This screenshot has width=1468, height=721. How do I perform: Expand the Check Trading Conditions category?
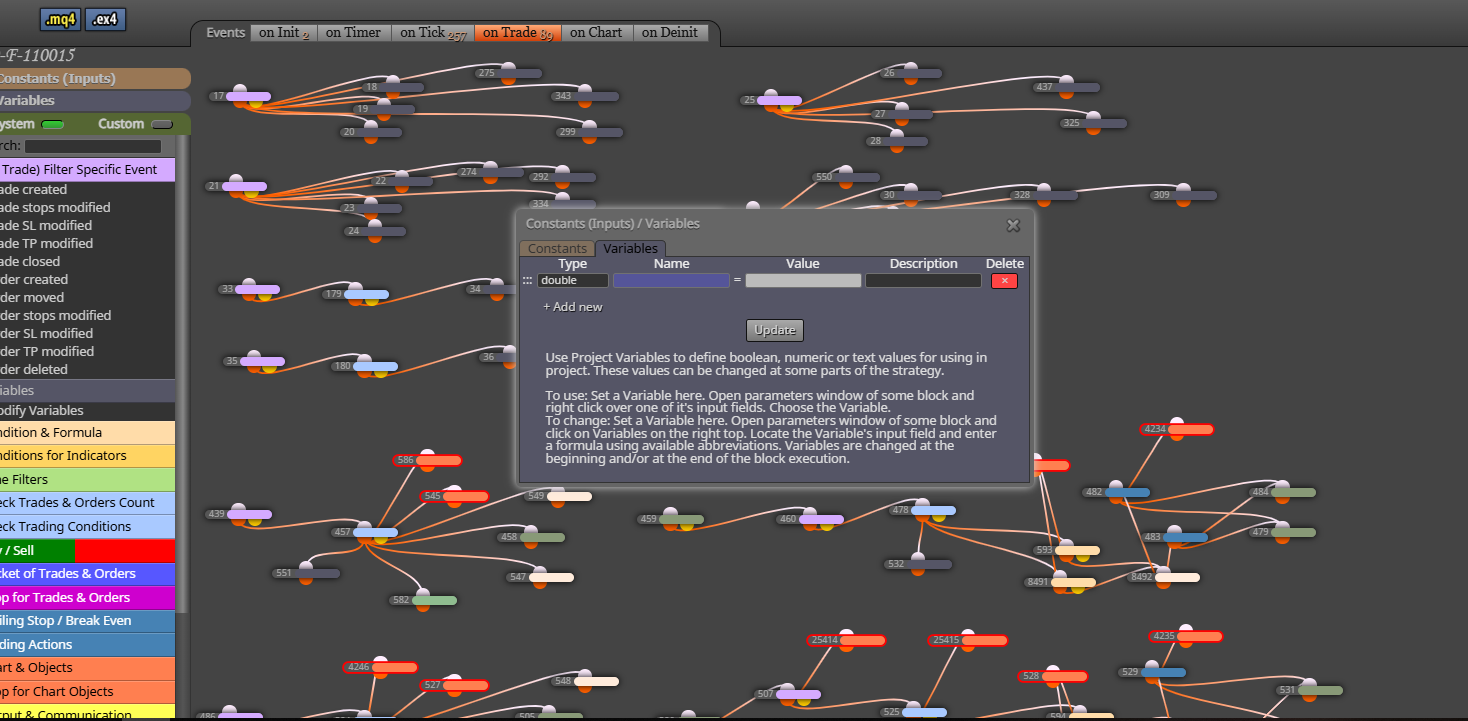click(x=87, y=527)
